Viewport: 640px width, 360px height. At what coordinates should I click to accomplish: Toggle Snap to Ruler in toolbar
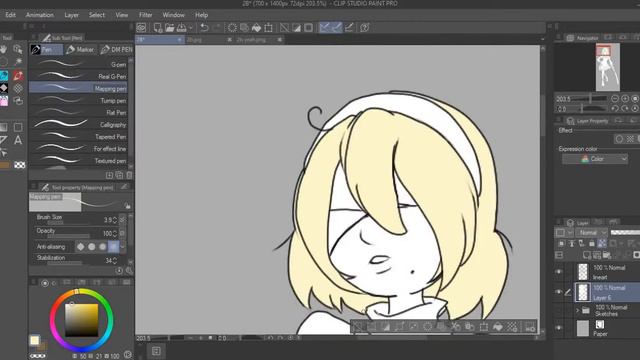324,28
